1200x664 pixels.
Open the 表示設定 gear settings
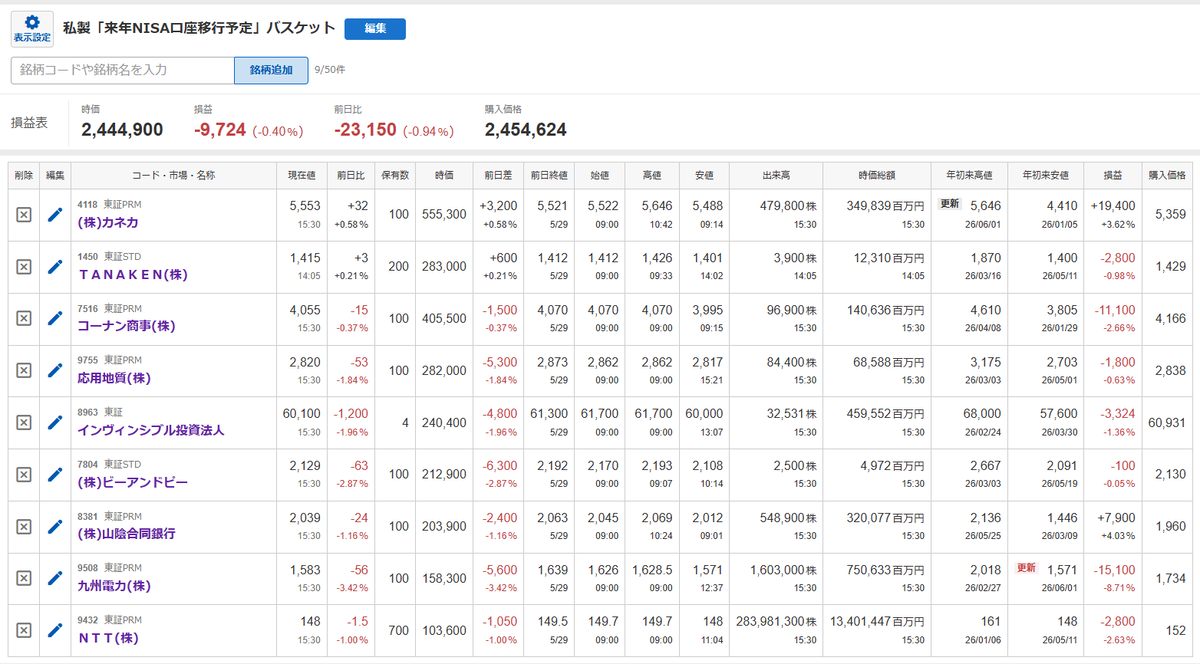pyautogui.click(x=32, y=28)
